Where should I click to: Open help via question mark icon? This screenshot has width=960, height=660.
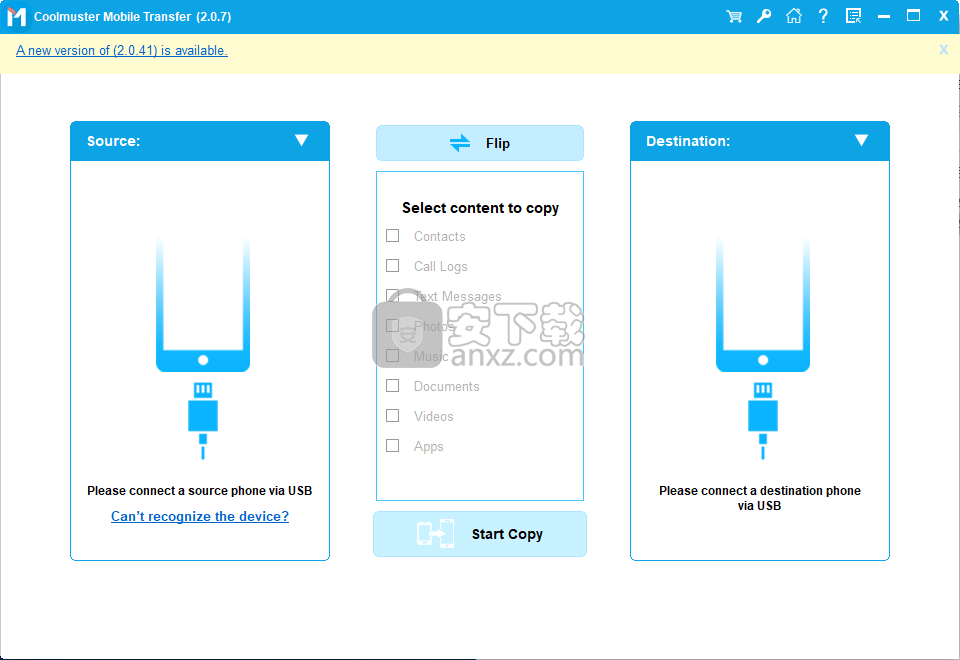(823, 16)
